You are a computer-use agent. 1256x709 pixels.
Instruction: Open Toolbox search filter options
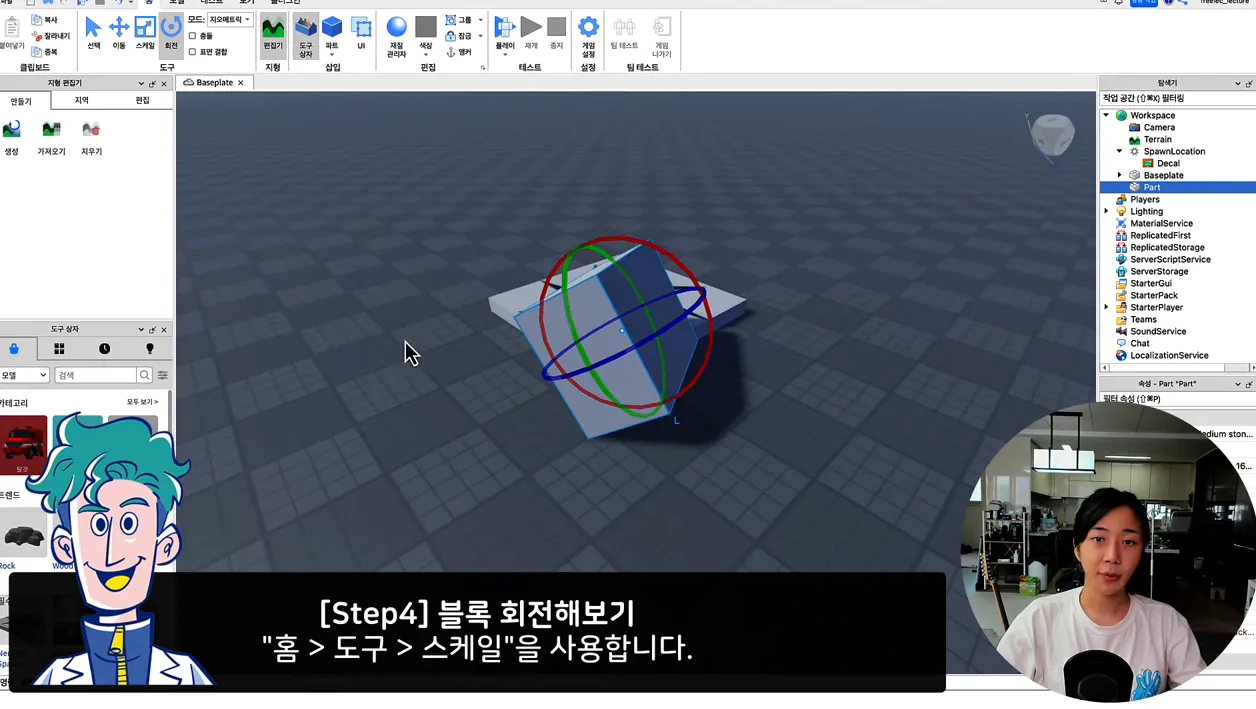coord(162,375)
